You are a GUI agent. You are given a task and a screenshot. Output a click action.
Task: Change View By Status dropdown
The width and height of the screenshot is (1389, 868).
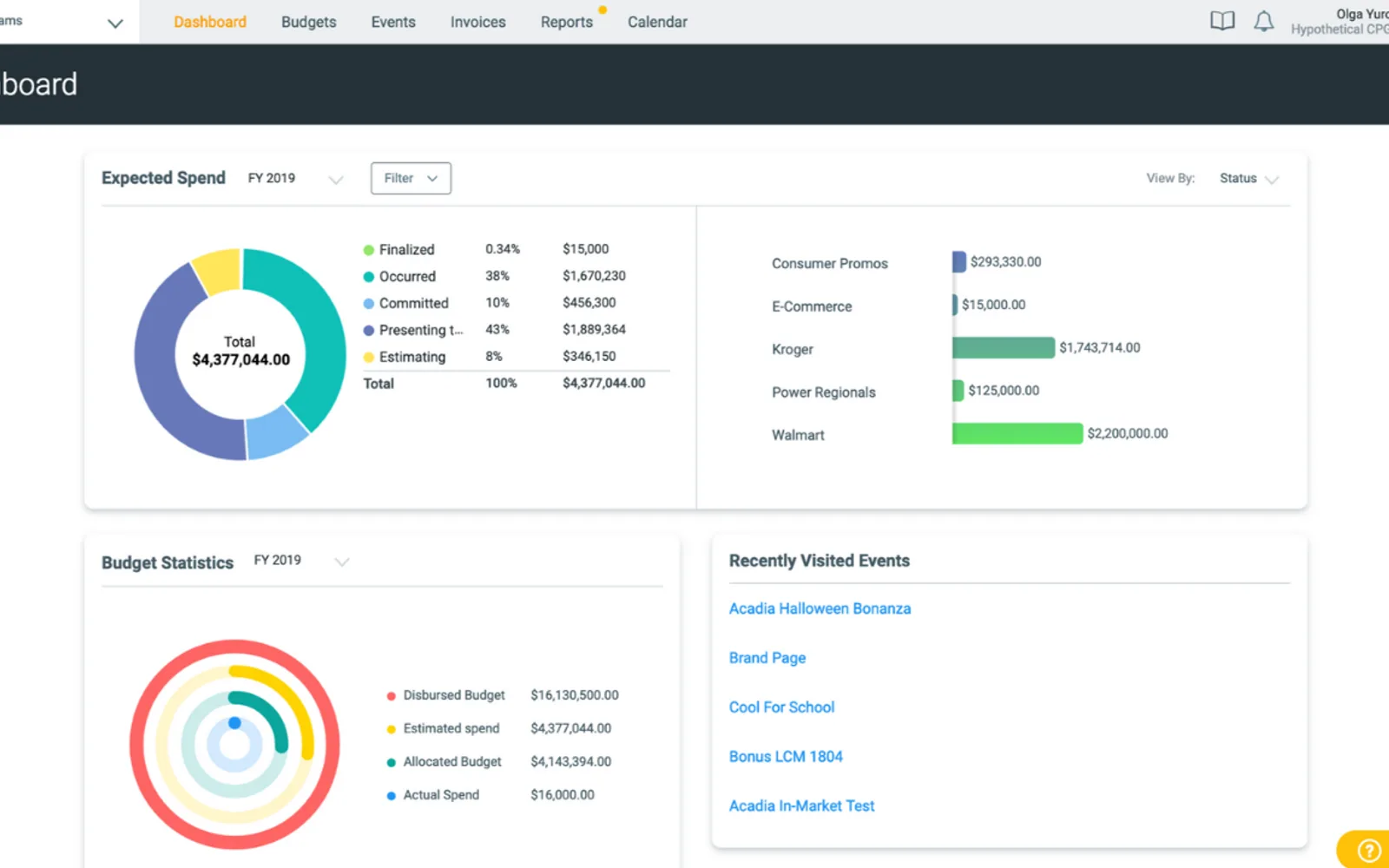(x=1248, y=179)
